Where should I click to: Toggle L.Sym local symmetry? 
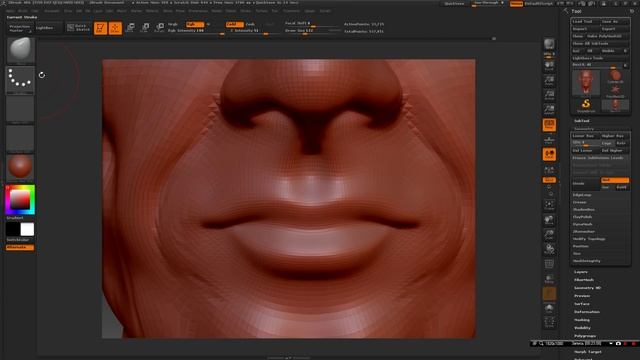click(x=549, y=169)
